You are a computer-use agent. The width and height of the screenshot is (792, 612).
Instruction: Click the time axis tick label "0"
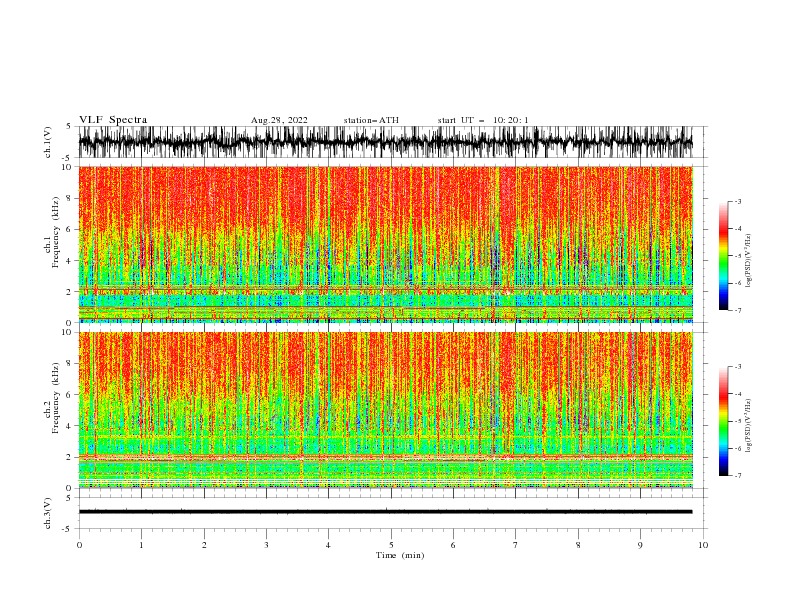coord(79,545)
